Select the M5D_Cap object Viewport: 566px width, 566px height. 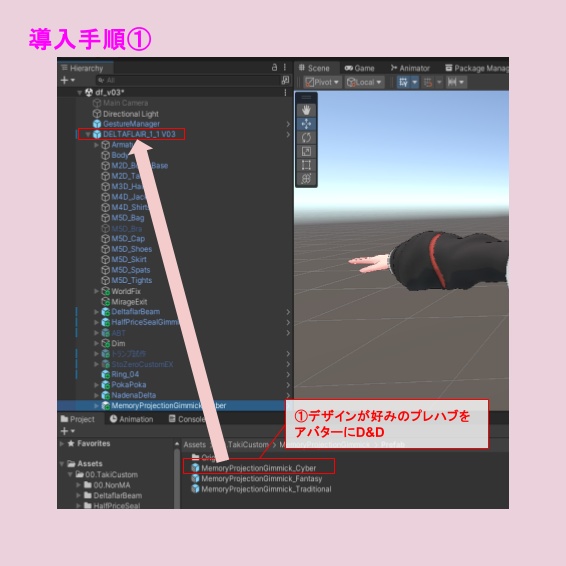pos(128,239)
